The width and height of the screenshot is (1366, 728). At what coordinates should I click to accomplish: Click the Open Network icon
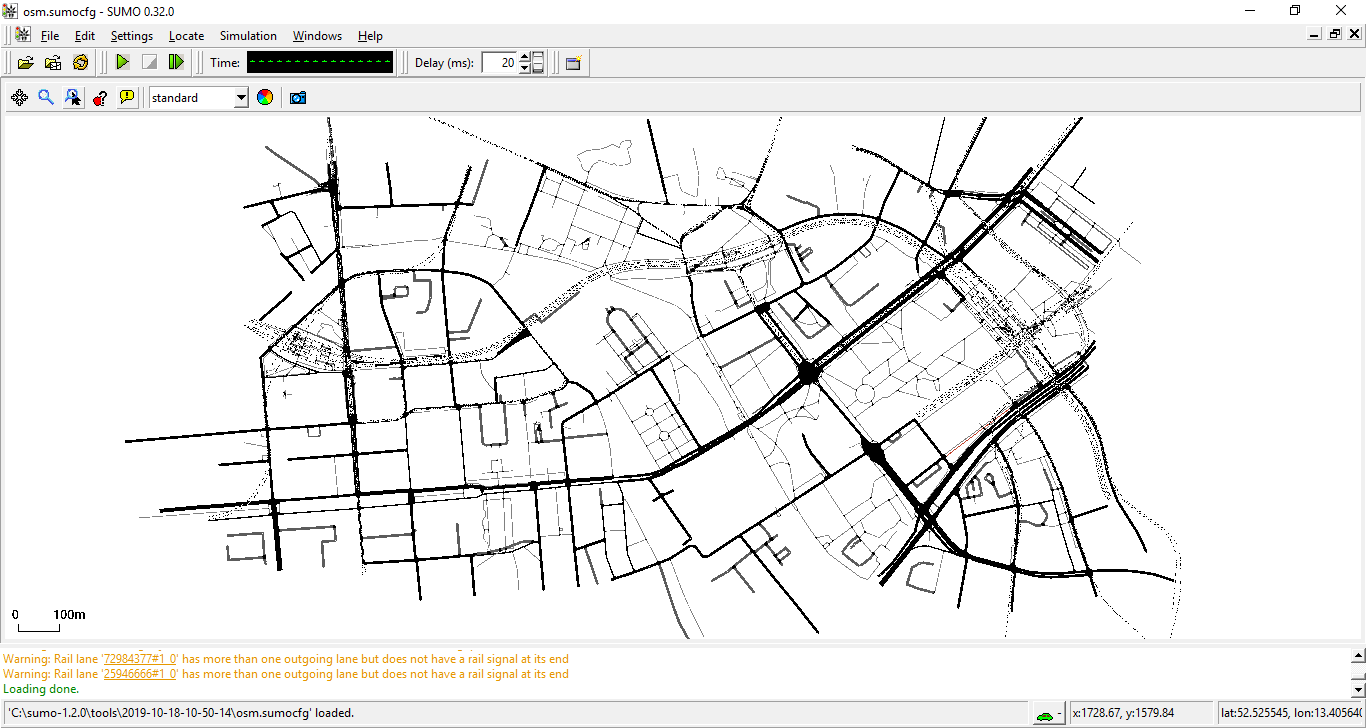pyautogui.click(x=53, y=63)
